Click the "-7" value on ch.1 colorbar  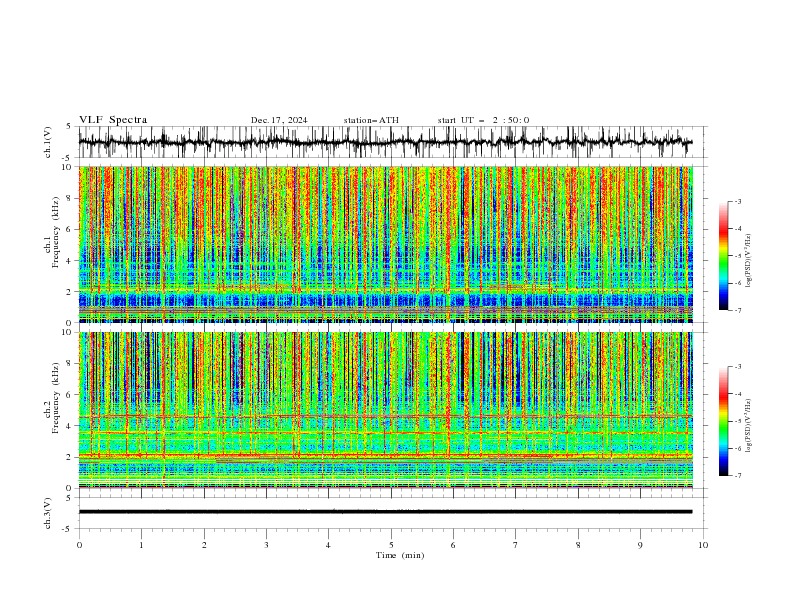738,310
